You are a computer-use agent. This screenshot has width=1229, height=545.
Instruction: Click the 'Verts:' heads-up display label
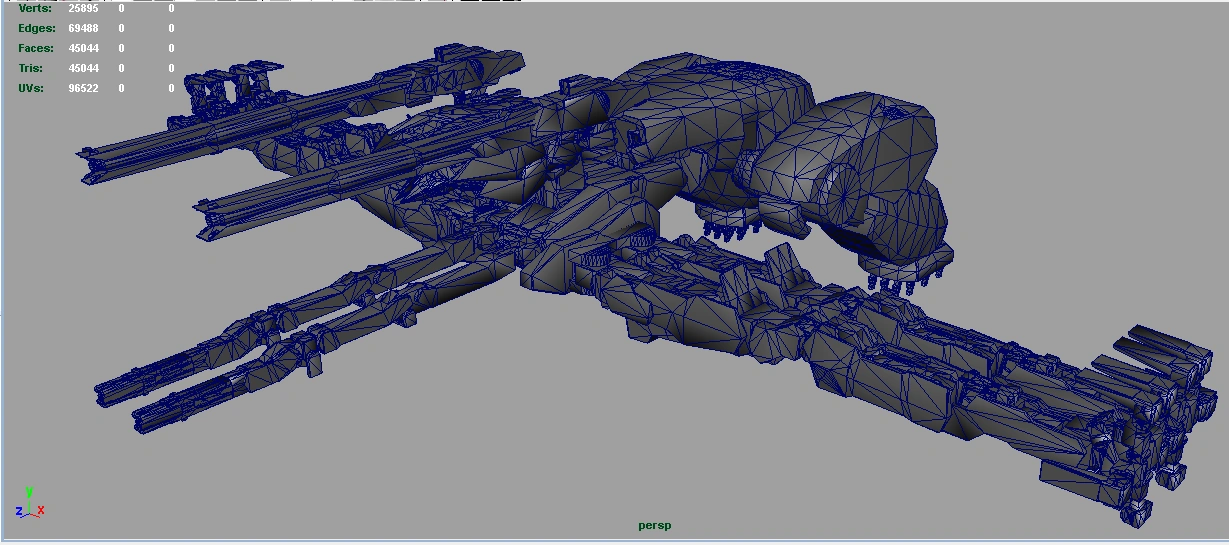tap(35, 8)
